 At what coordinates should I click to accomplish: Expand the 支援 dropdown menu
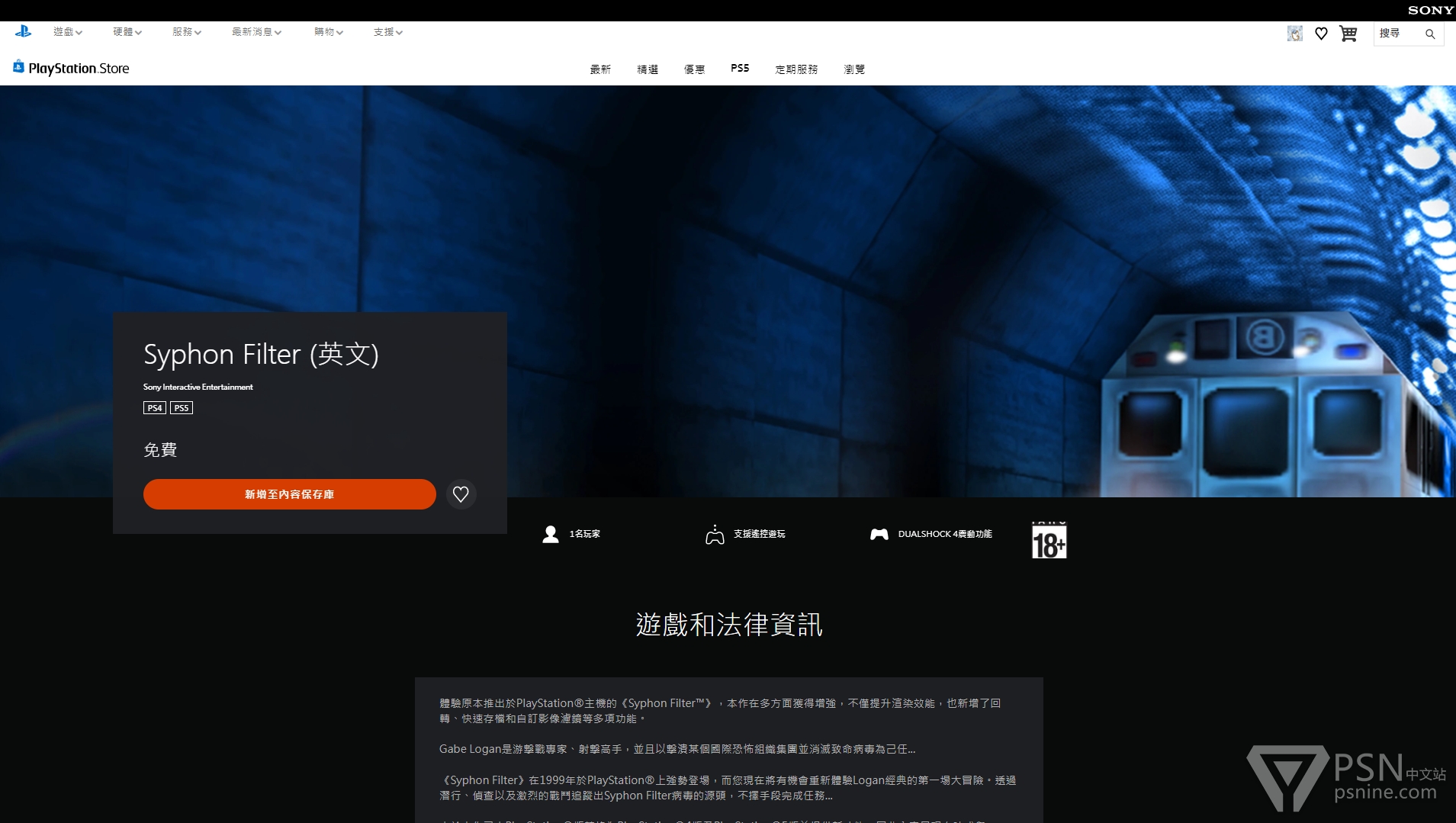point(388,32)
